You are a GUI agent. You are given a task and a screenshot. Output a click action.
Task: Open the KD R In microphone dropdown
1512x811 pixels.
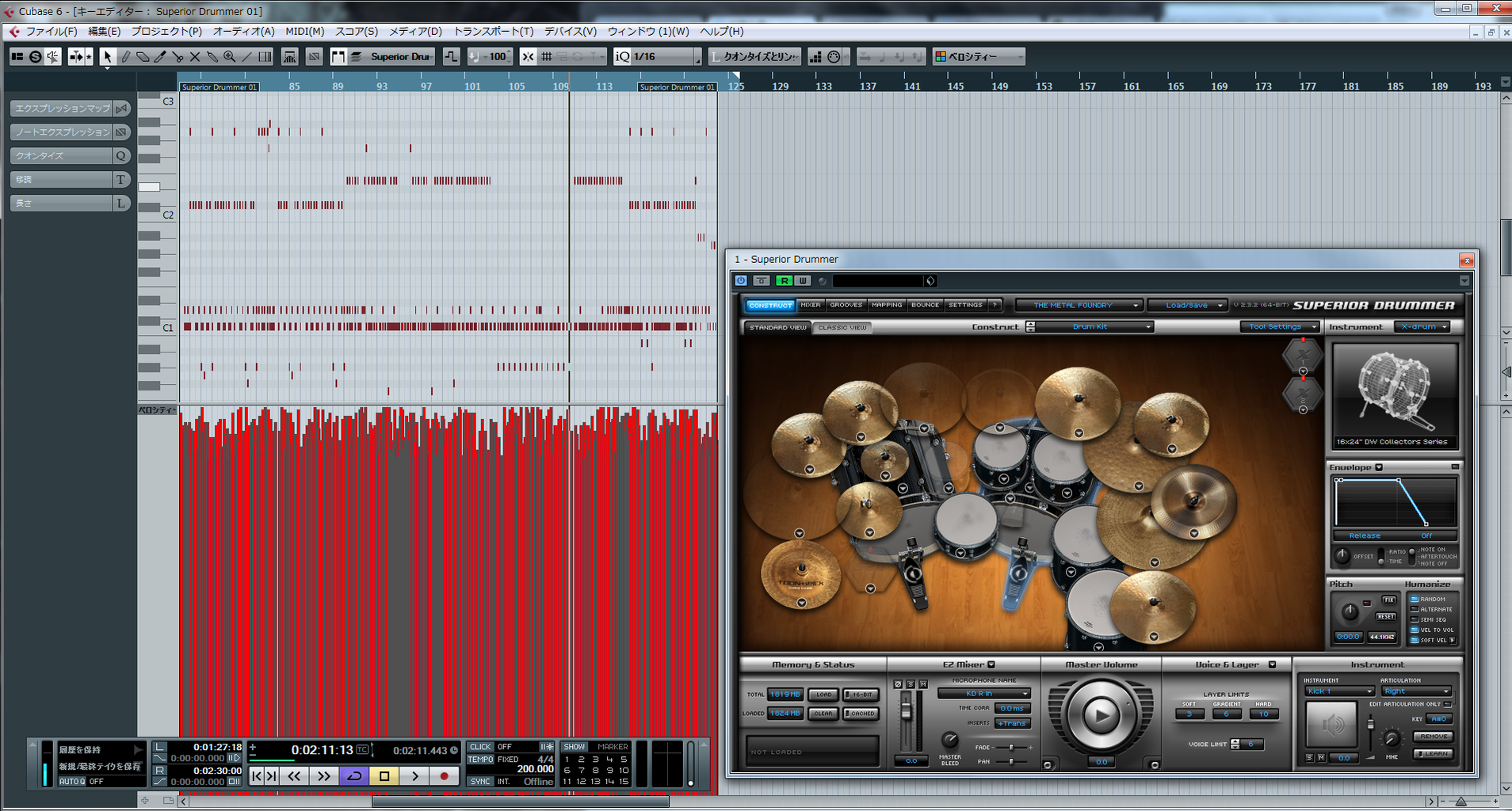pos(983,694)
